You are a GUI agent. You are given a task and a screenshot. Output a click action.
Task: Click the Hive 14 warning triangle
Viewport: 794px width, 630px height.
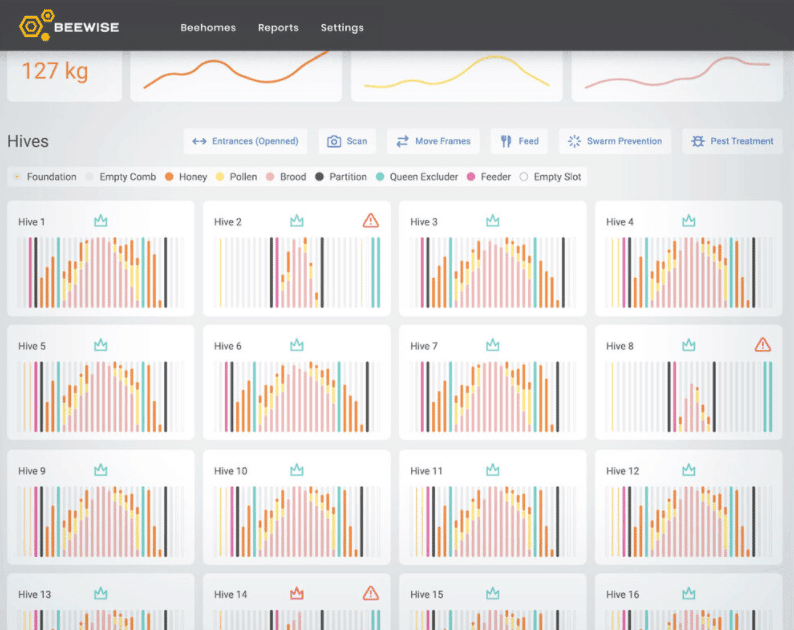(x=371, y=593)
